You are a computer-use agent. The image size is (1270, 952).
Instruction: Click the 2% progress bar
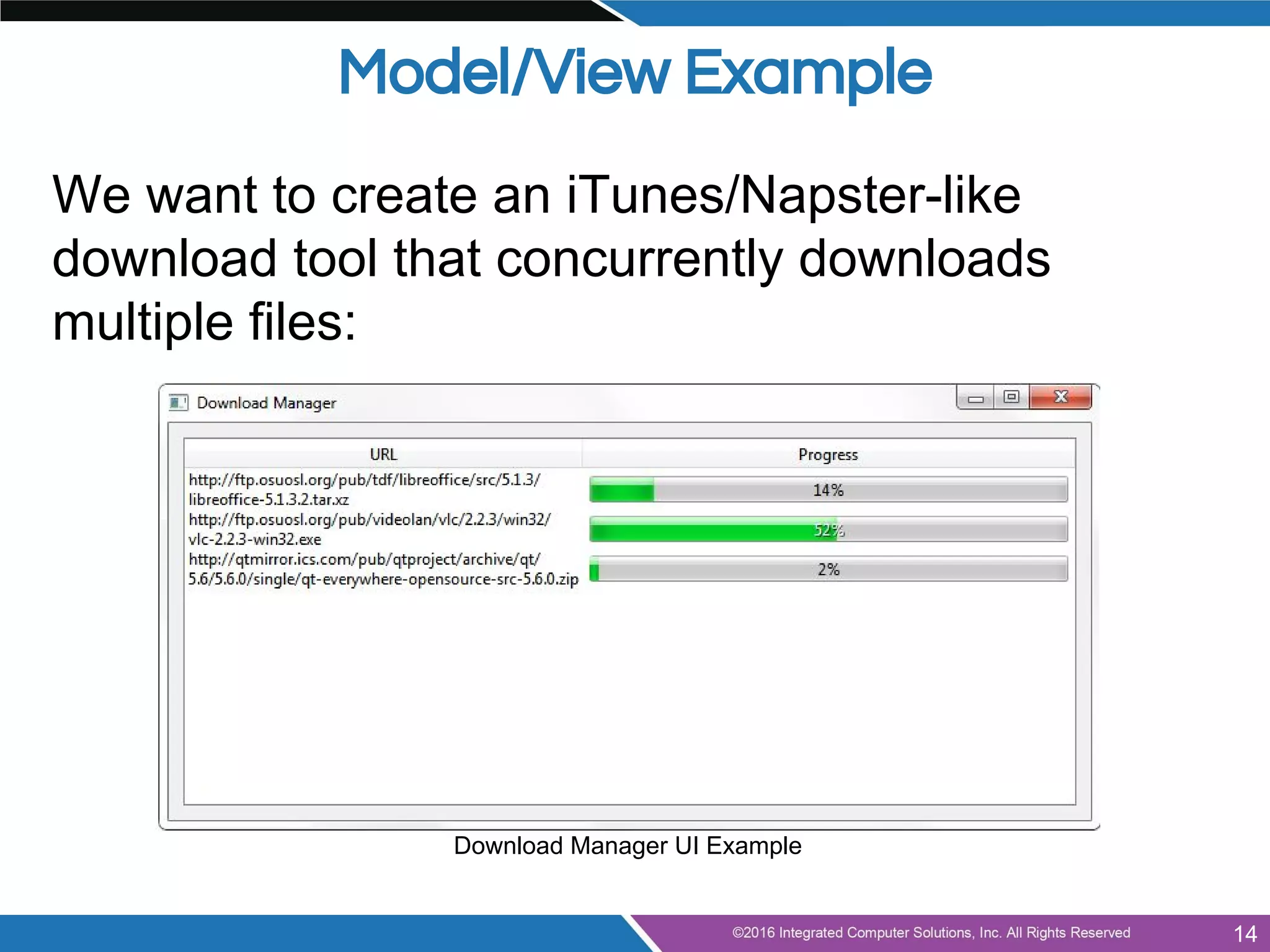pos(828,569)
